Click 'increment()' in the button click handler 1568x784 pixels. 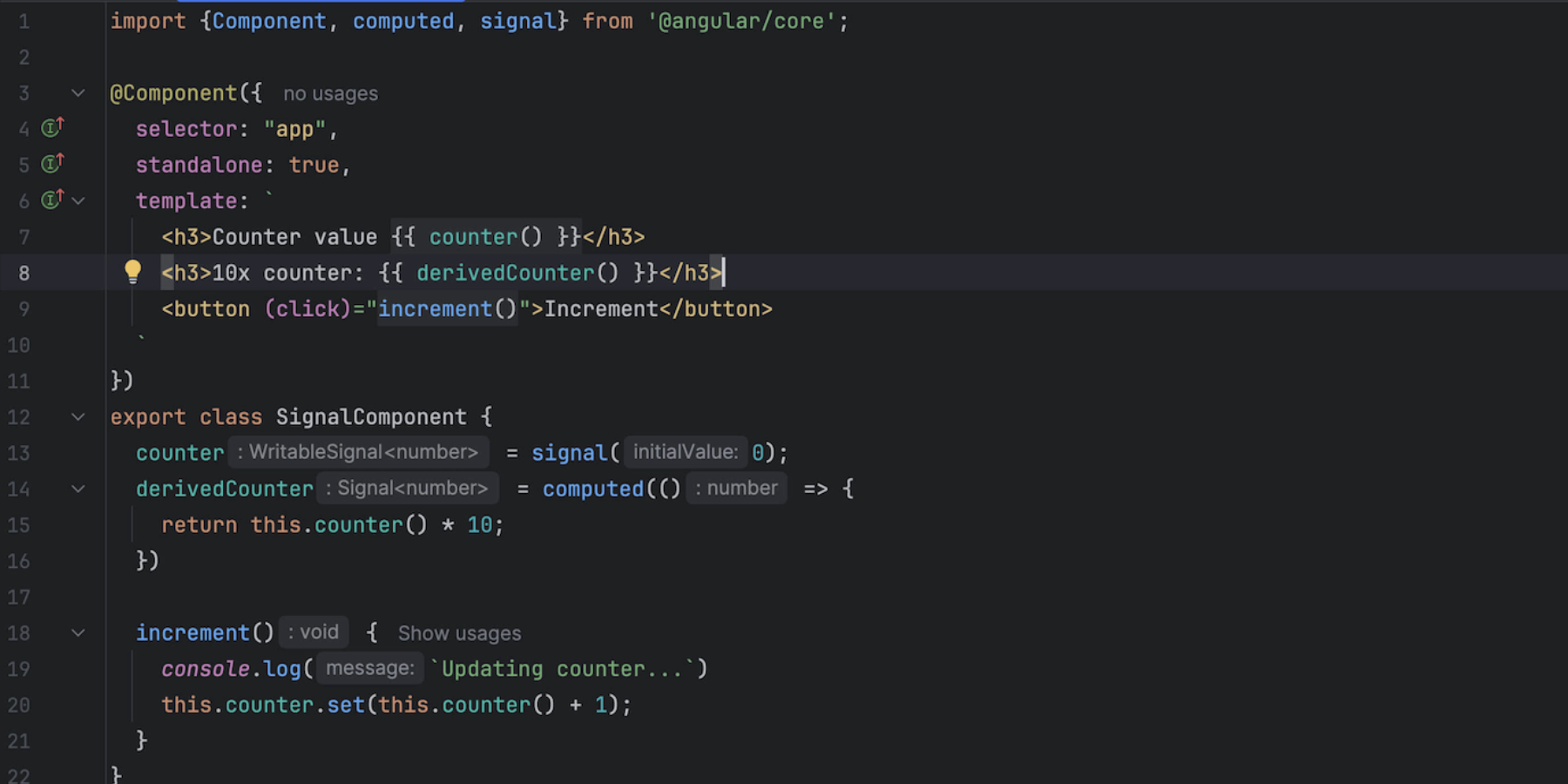click(x=448, y=309)
